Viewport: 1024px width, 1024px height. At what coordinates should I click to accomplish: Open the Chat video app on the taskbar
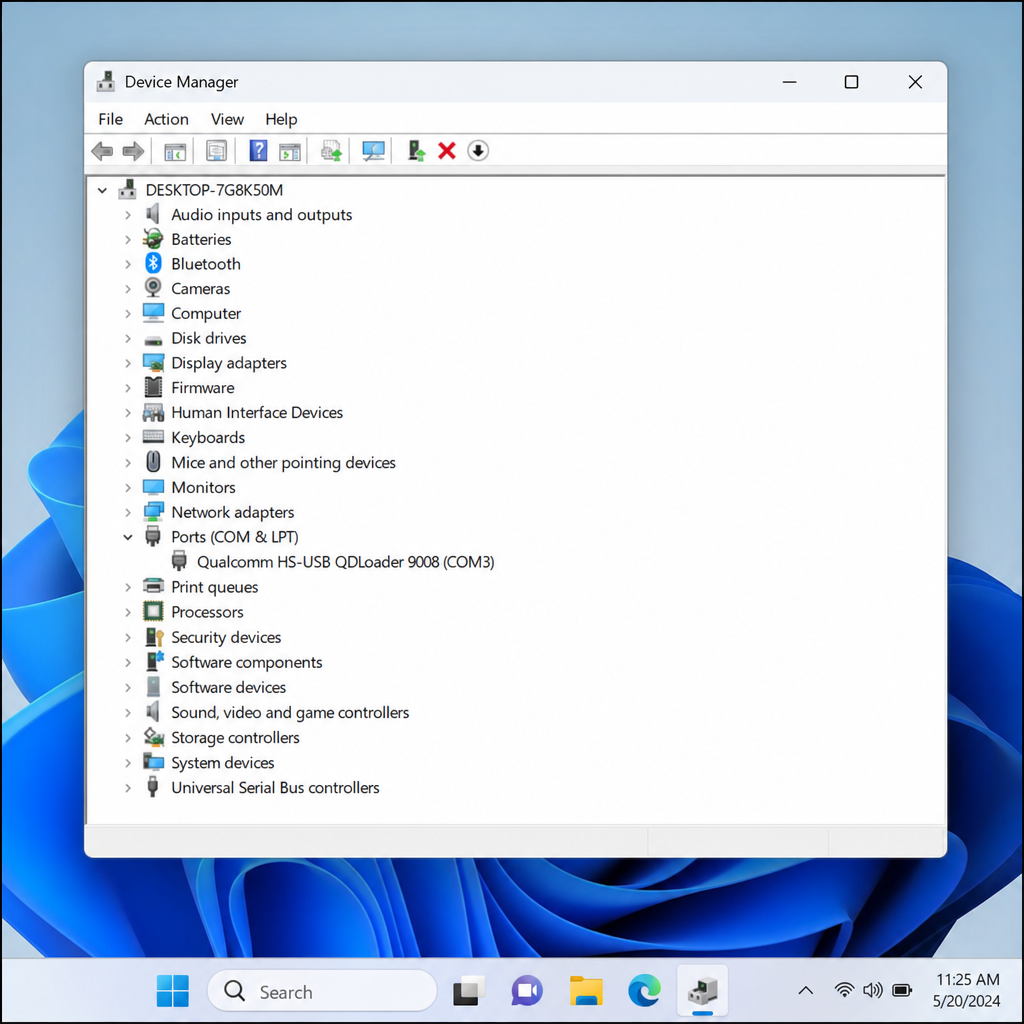[x=527, y=991]
